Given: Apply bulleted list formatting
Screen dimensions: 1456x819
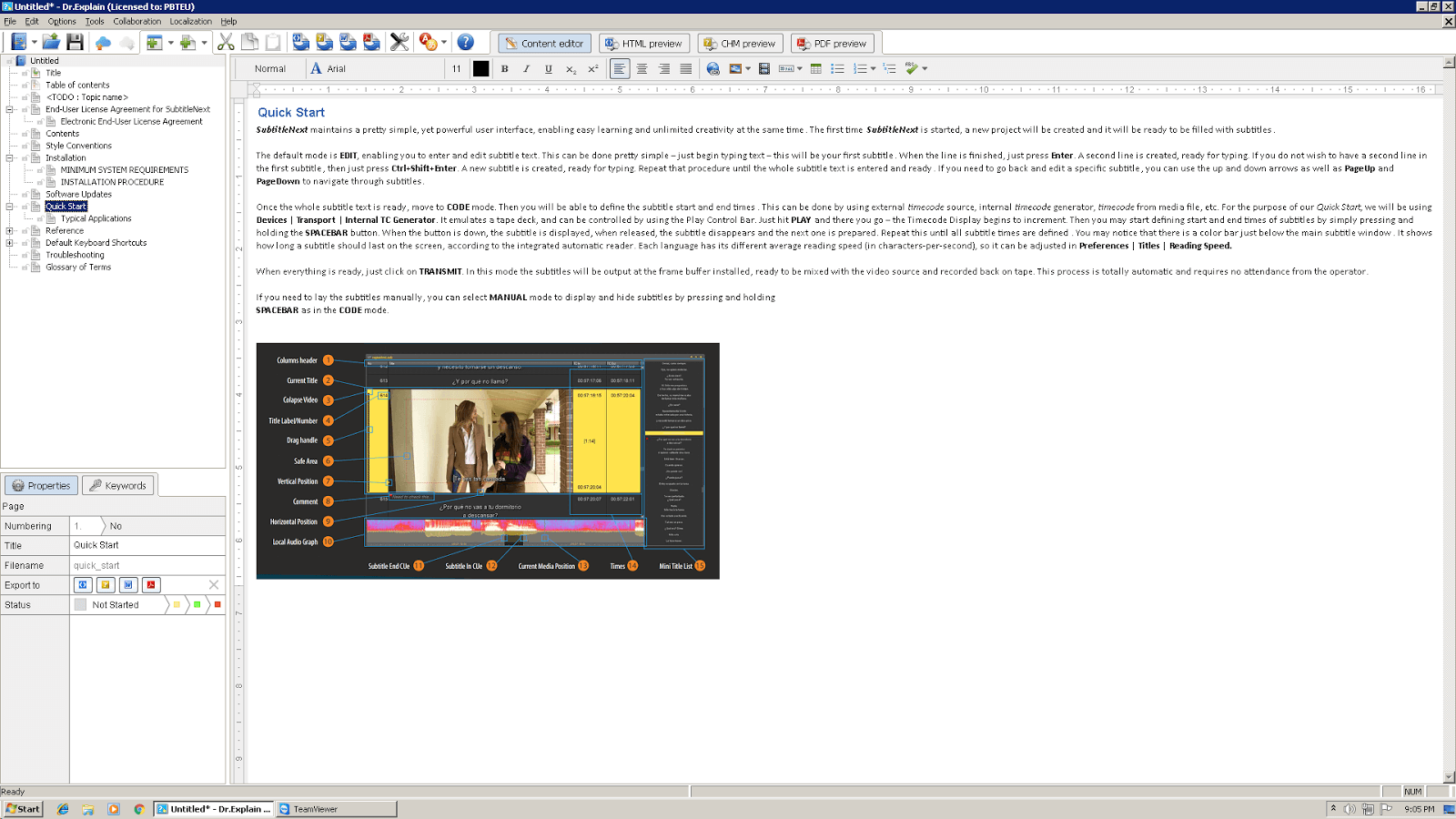Looking at the screenshot, I should point(838,68).
